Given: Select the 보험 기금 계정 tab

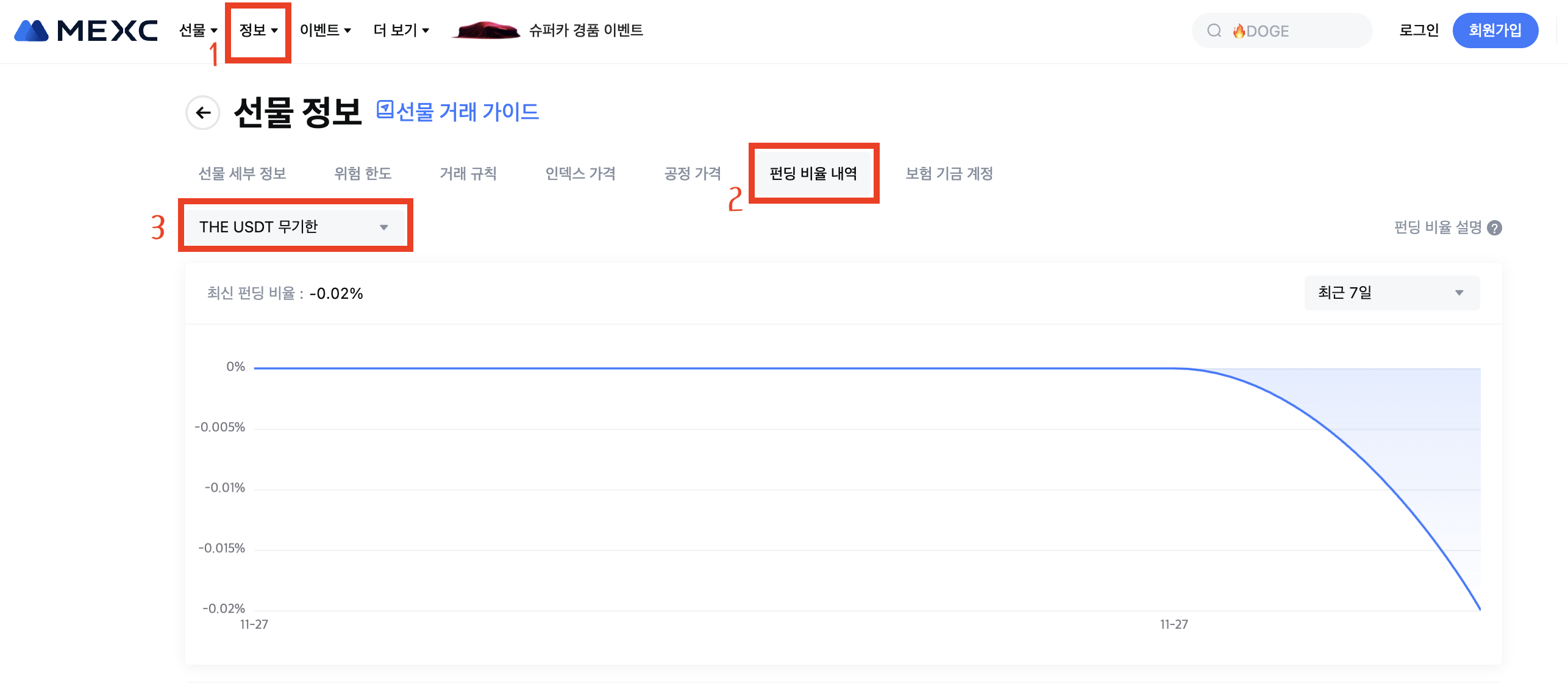Looking at the screenshot, I should [949, 174].
